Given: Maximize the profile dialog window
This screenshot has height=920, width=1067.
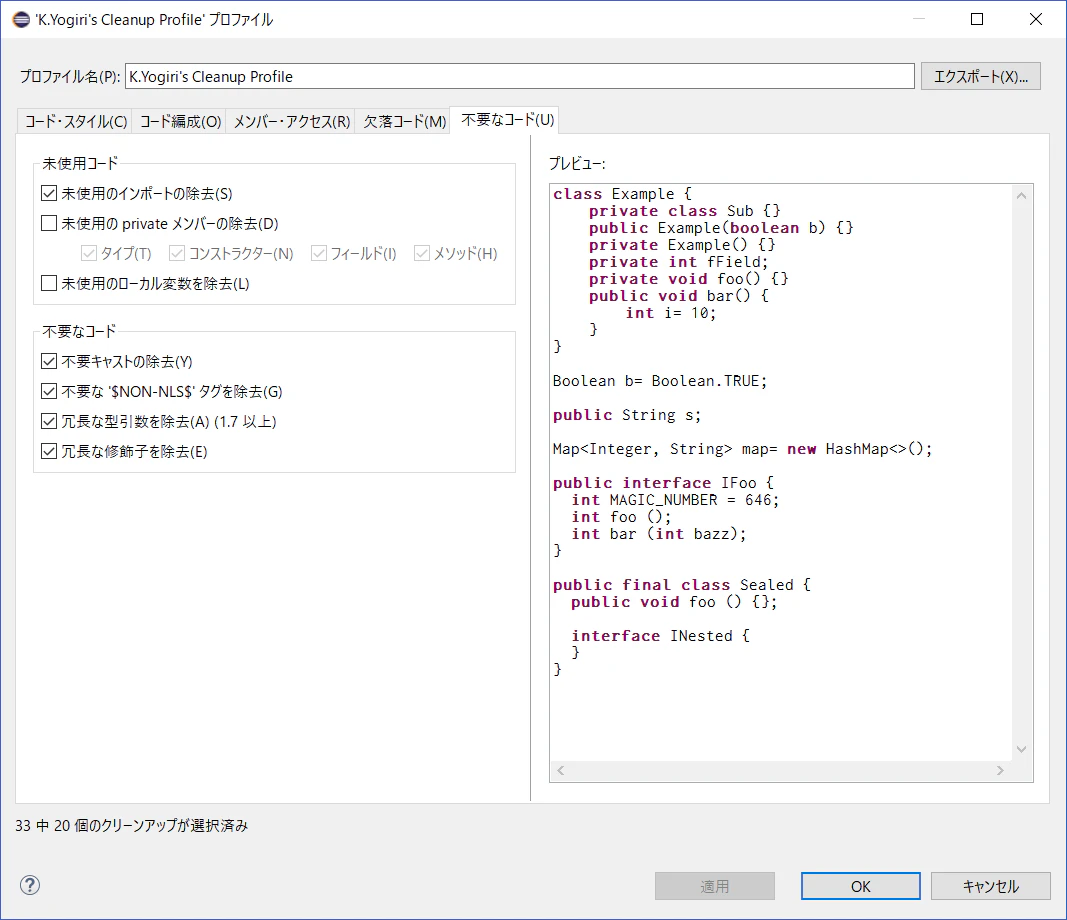Looking at the screenshot, I should (977, 19).
